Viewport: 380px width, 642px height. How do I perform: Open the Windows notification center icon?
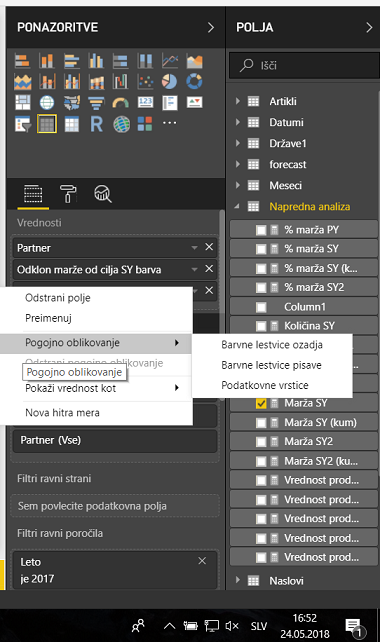coord(355,627)
